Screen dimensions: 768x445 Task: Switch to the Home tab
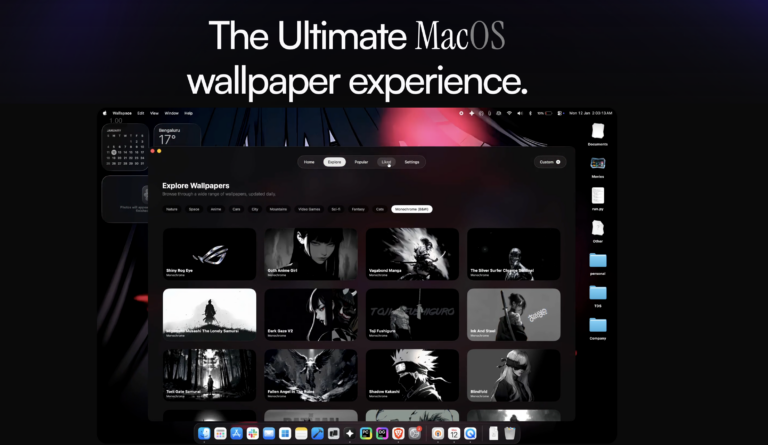pos(309,162)
